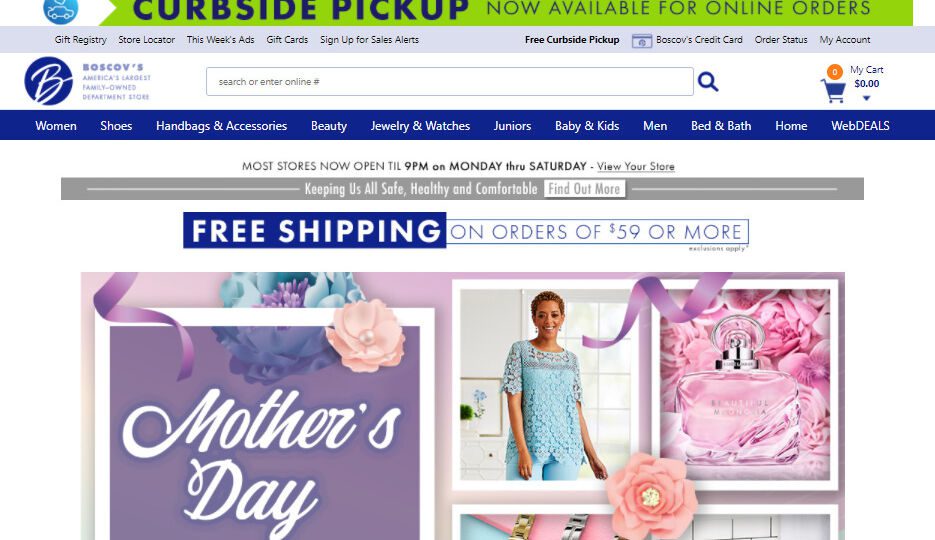Click the pink perfume bottle image
Screen dimensions: 935x540
point(745,384)
